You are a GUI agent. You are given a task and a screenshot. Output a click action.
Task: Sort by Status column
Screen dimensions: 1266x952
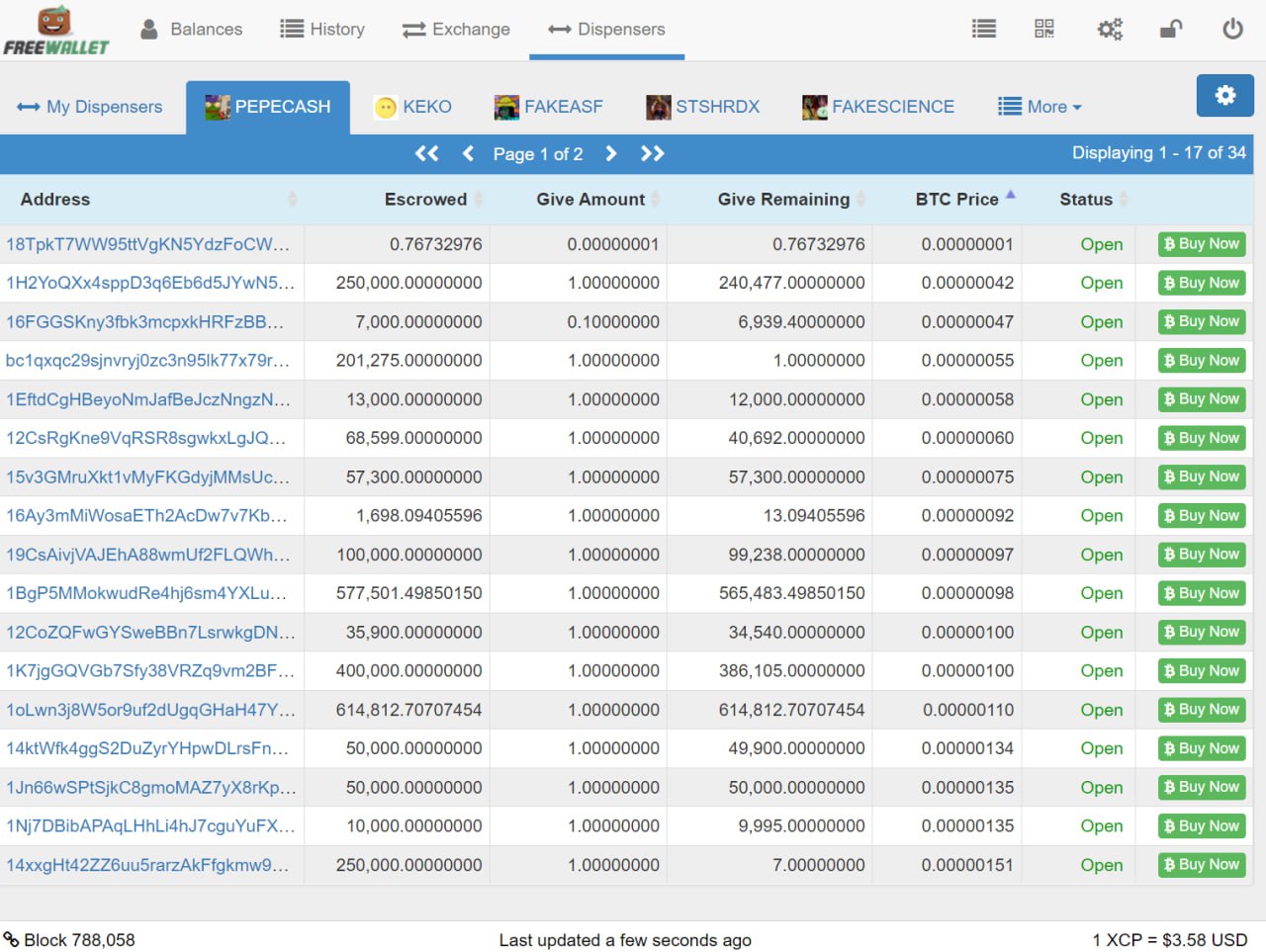[1078, 200]
